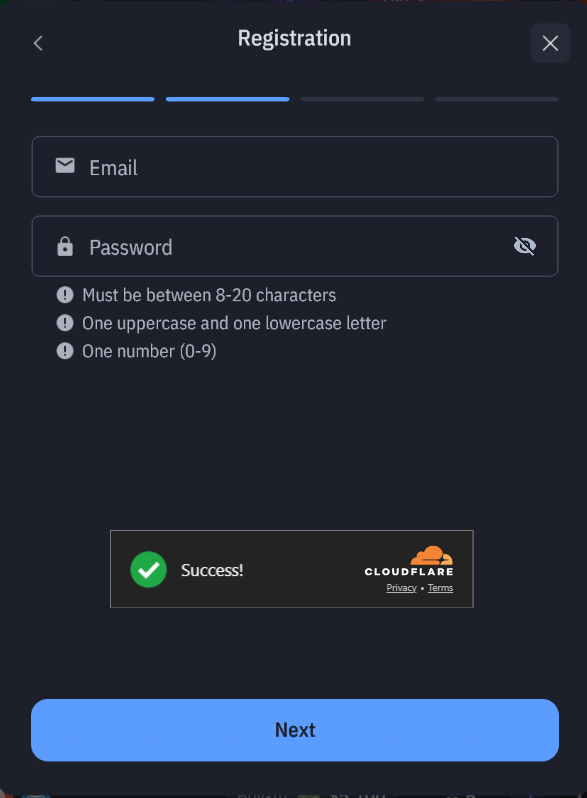Screen dimensions: 587x798
Task: Click the padlock icon in Password field
Action: [65, 246]
